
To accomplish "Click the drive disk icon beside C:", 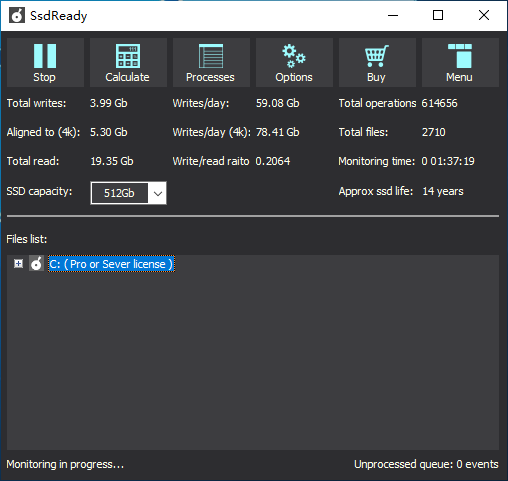I will pos(36,263).
